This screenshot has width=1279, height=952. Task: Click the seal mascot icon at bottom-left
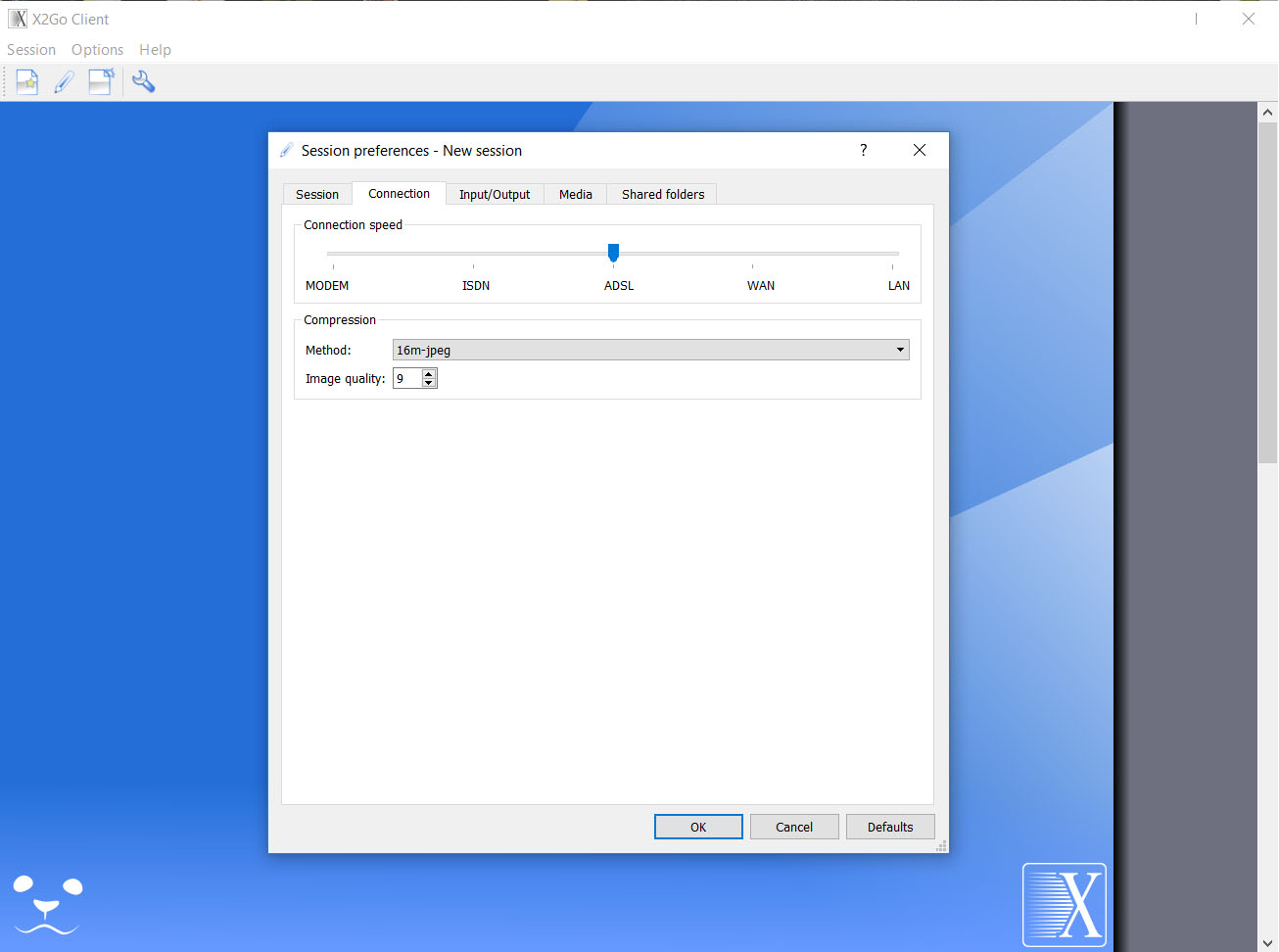47,904
